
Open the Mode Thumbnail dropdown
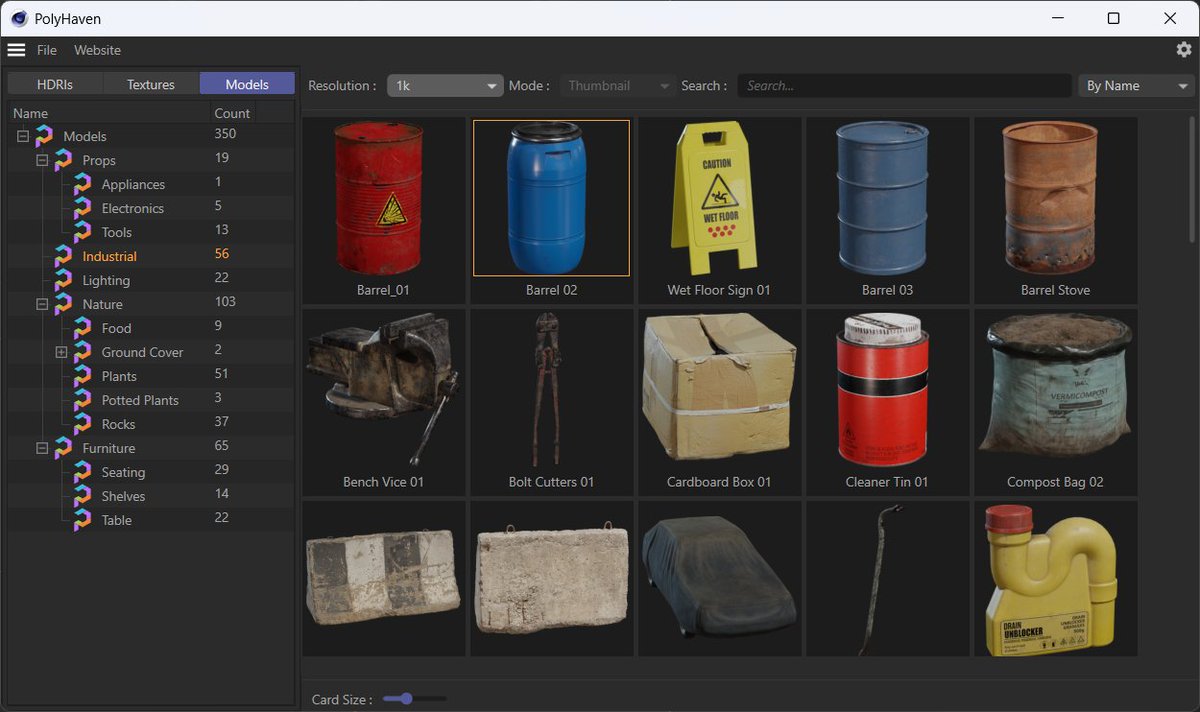(x=619, y=86)
